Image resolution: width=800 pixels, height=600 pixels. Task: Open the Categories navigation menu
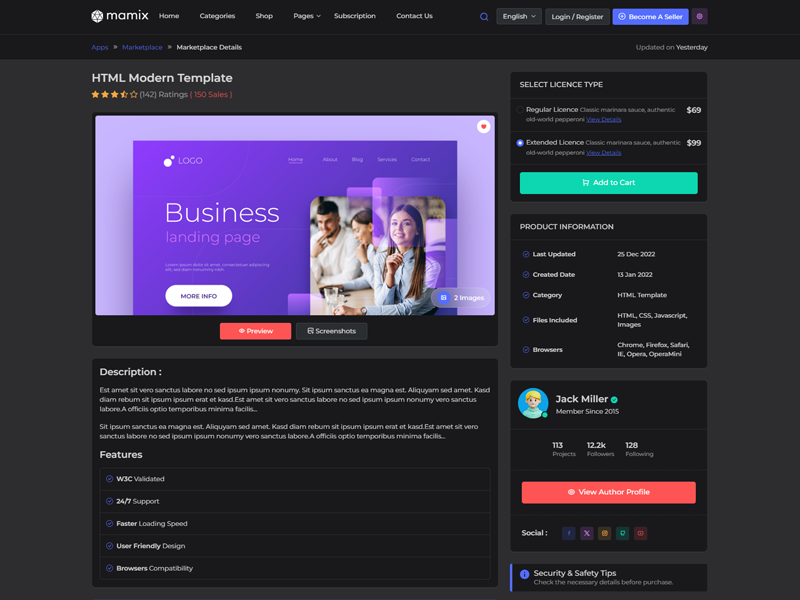[x=217, y=16]
